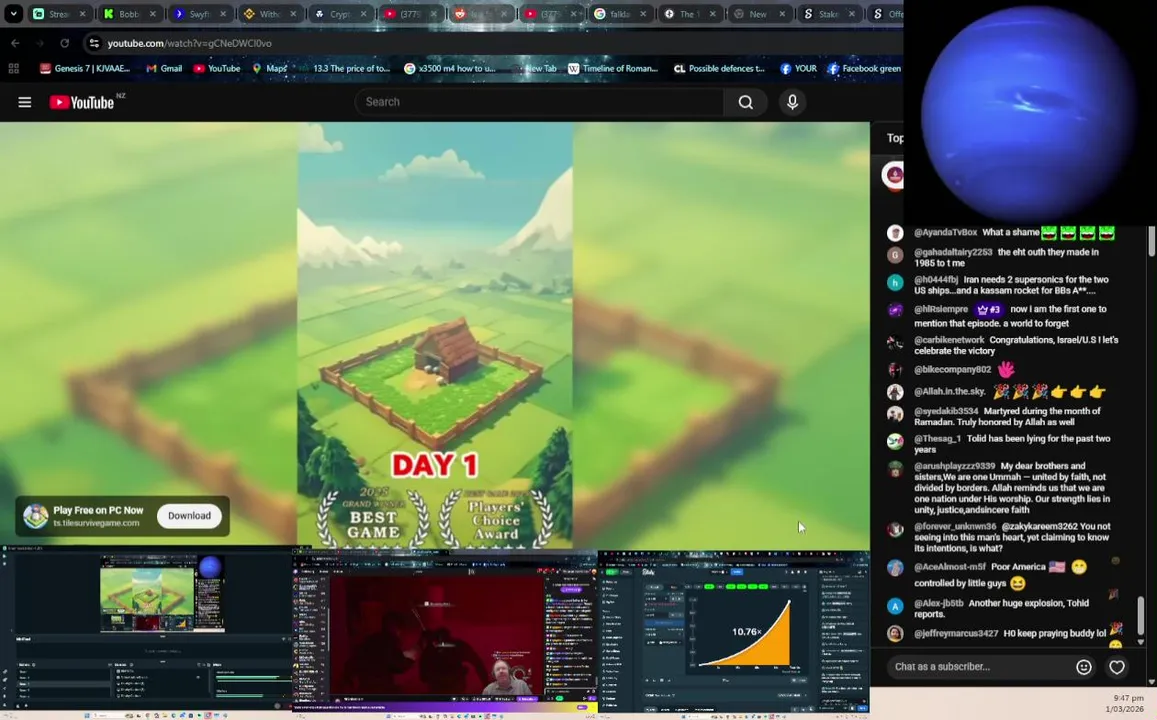Select the 10.76x crash chart window thumbnail
The width and height of the screenshot is (1157, 720).
pyautogui.click(x=733, y=632)
